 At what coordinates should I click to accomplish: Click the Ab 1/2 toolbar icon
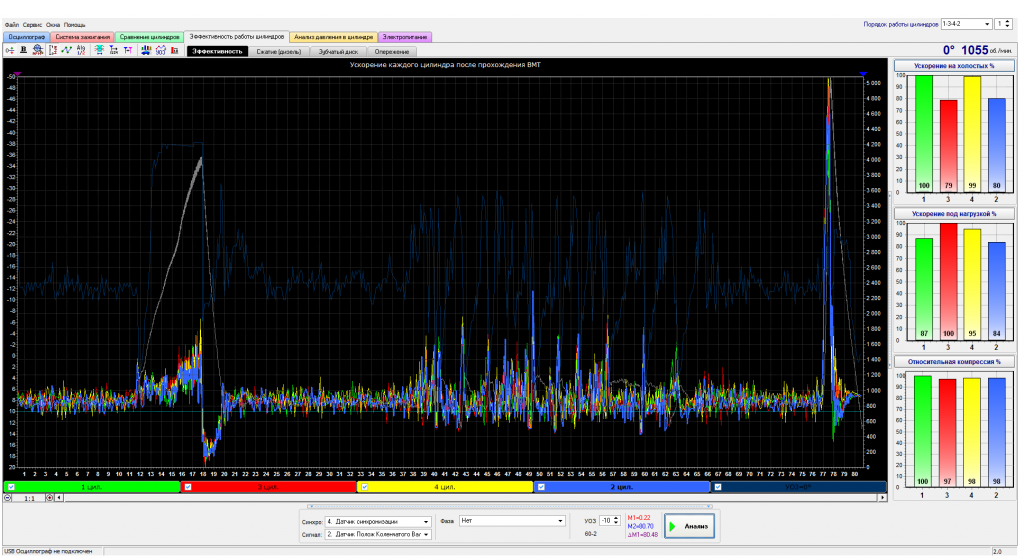(81, 50)
